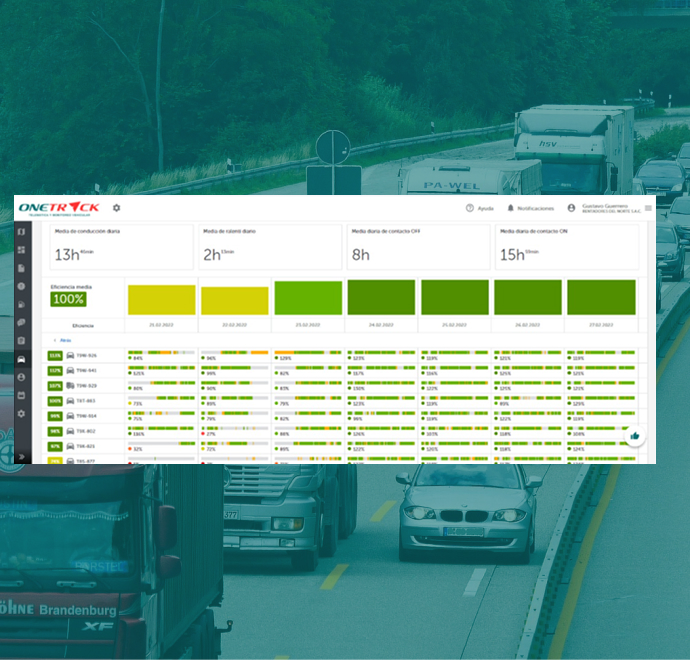Click the thumbs-up feedback button

[634, 436]
